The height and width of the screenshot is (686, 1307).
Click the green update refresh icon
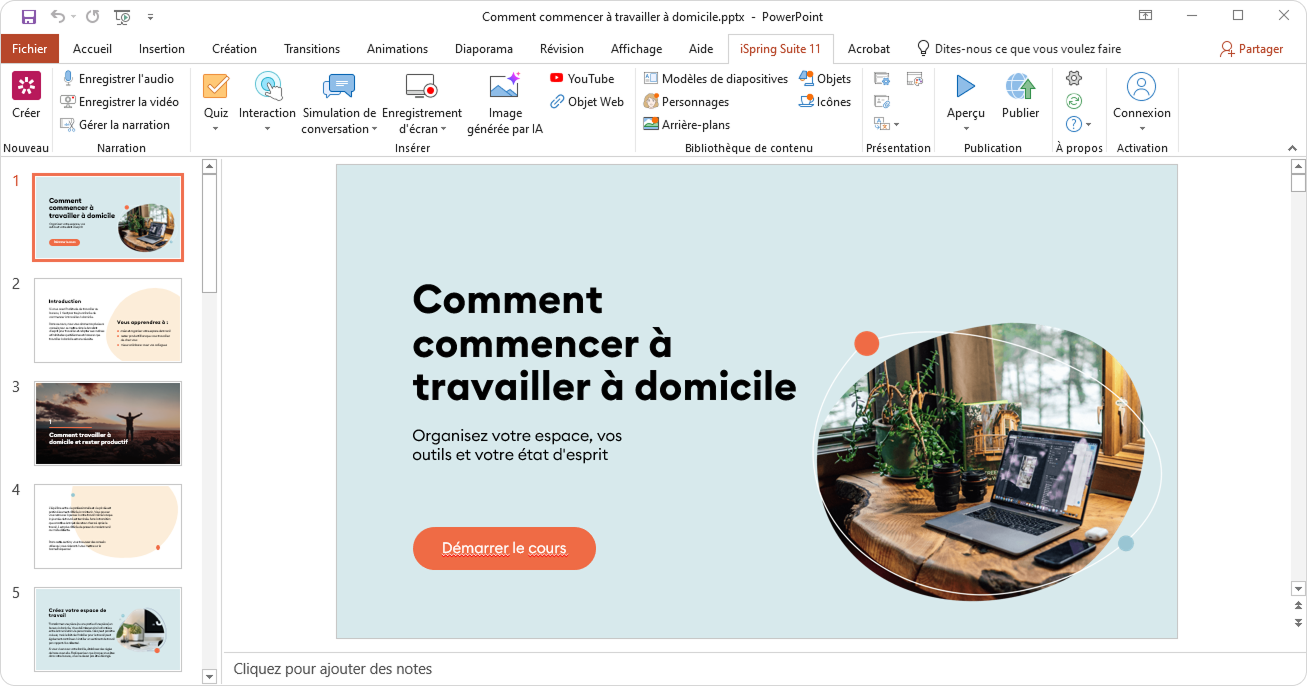(1074, 101)
